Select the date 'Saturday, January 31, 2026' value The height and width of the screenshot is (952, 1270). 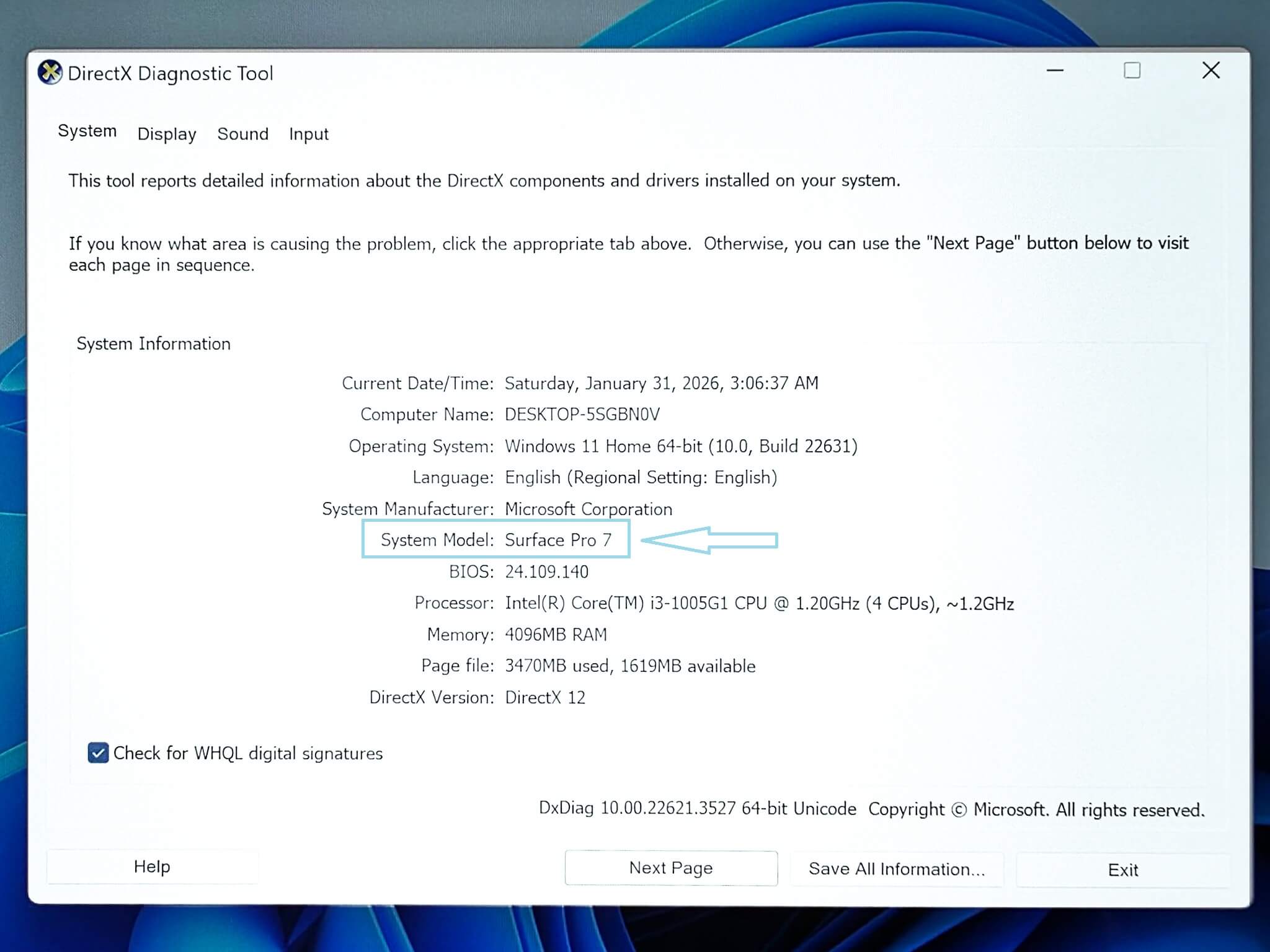click(662, 383)
